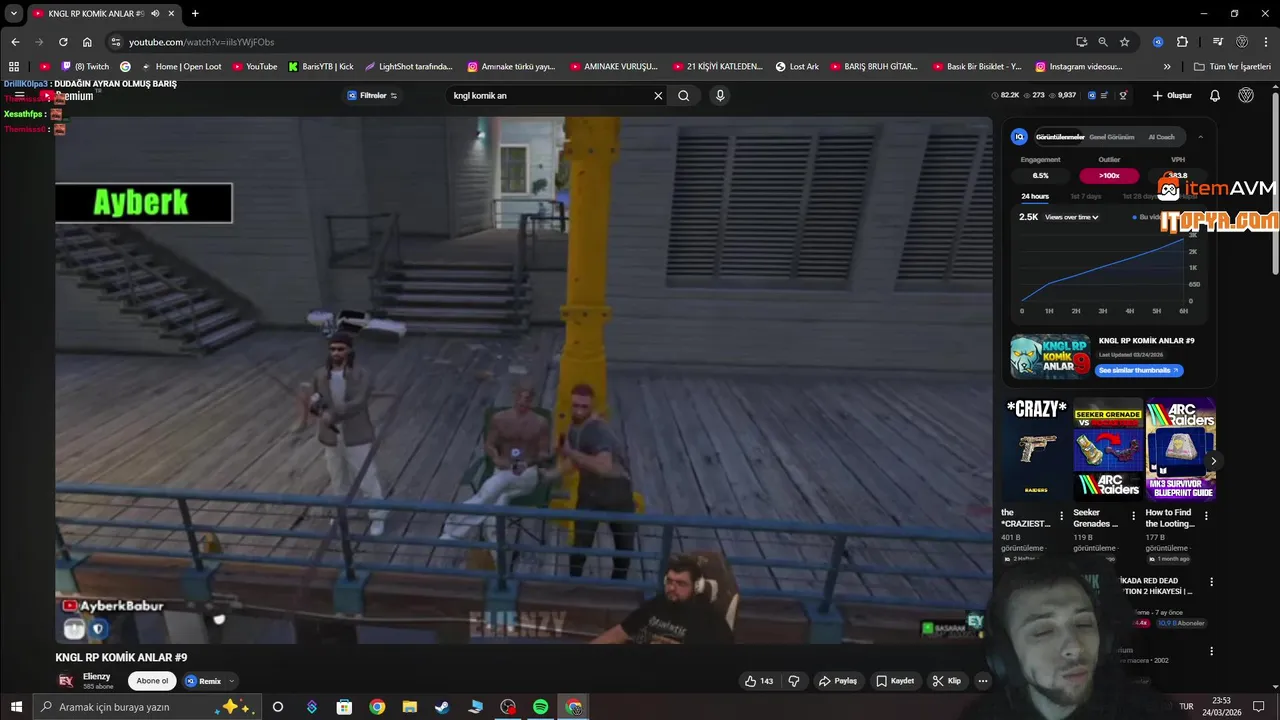Click the YouTube search magnifier button
This screenshot has width=1280, height=720.
pos(684,96)
